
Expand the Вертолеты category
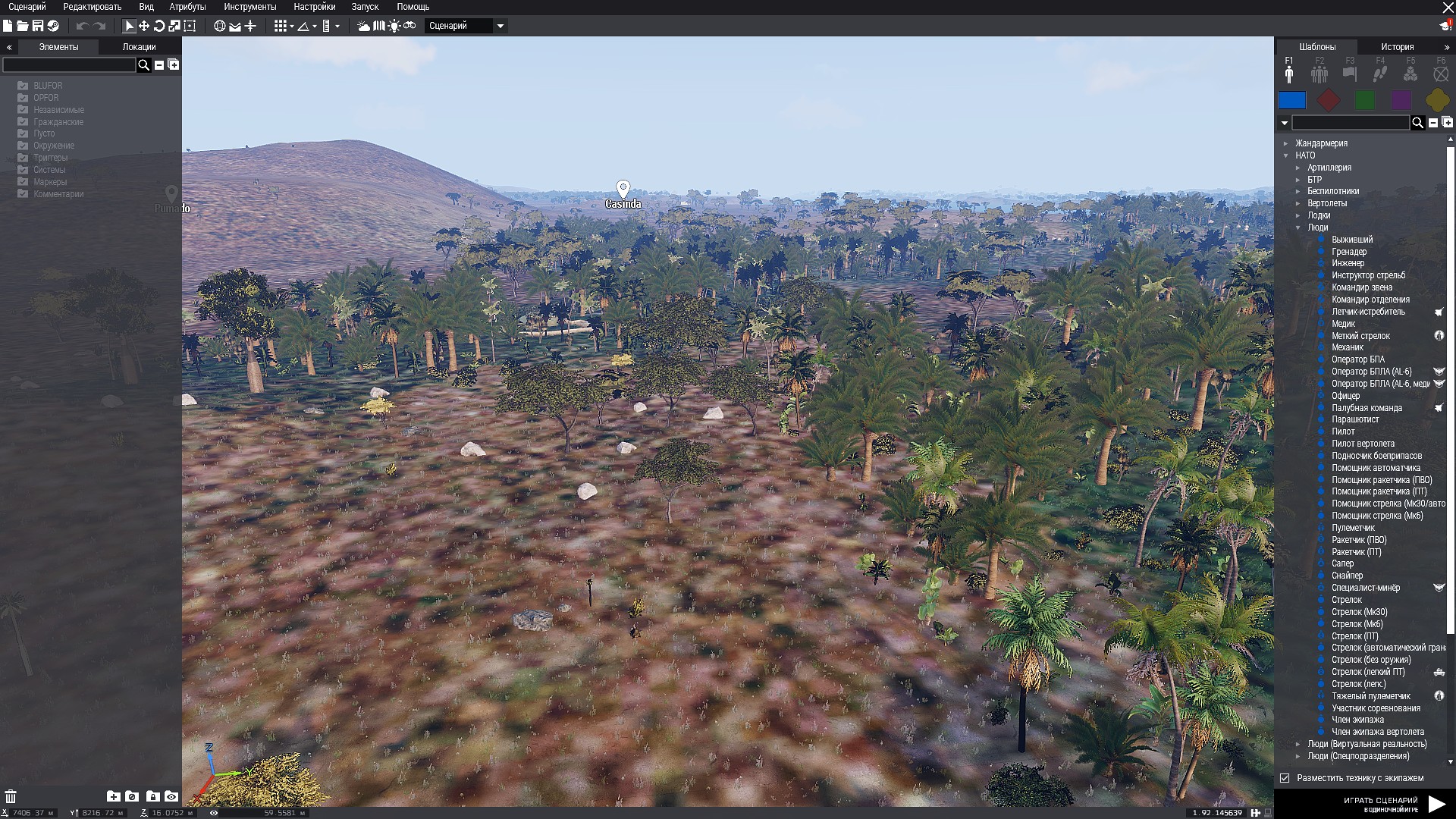click(x=1298, y=203)
